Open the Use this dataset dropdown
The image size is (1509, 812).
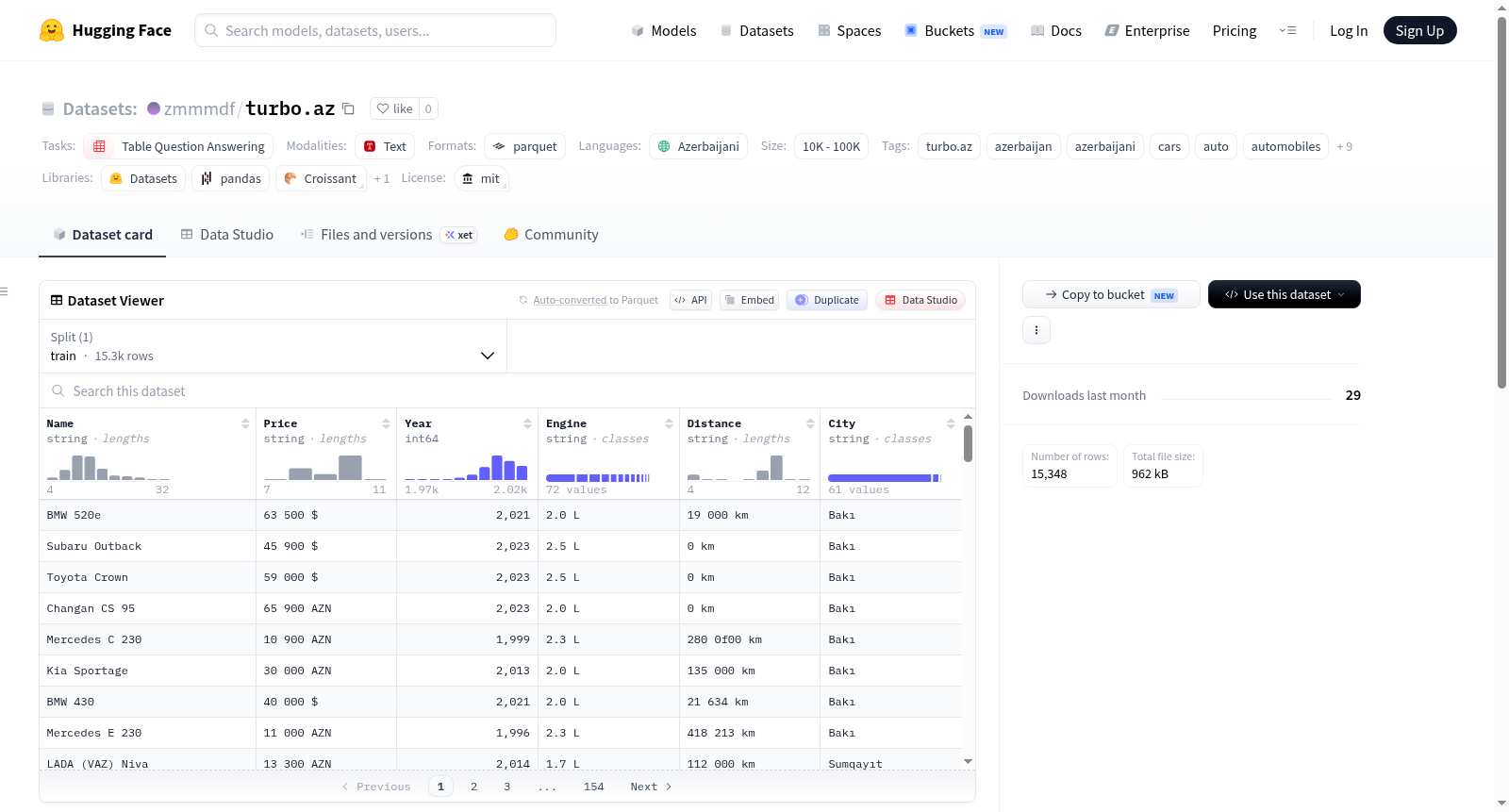[x=1285, y=294]
